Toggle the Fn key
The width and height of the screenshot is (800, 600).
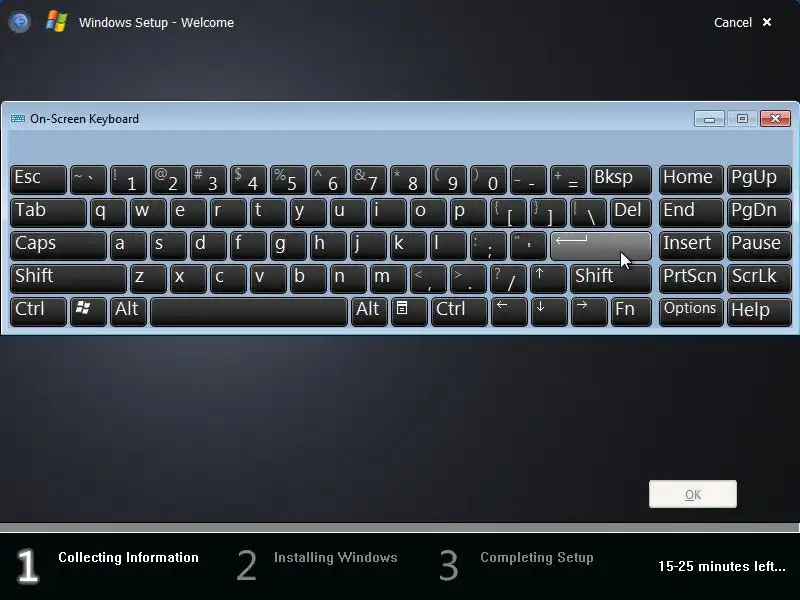point(631,312)
